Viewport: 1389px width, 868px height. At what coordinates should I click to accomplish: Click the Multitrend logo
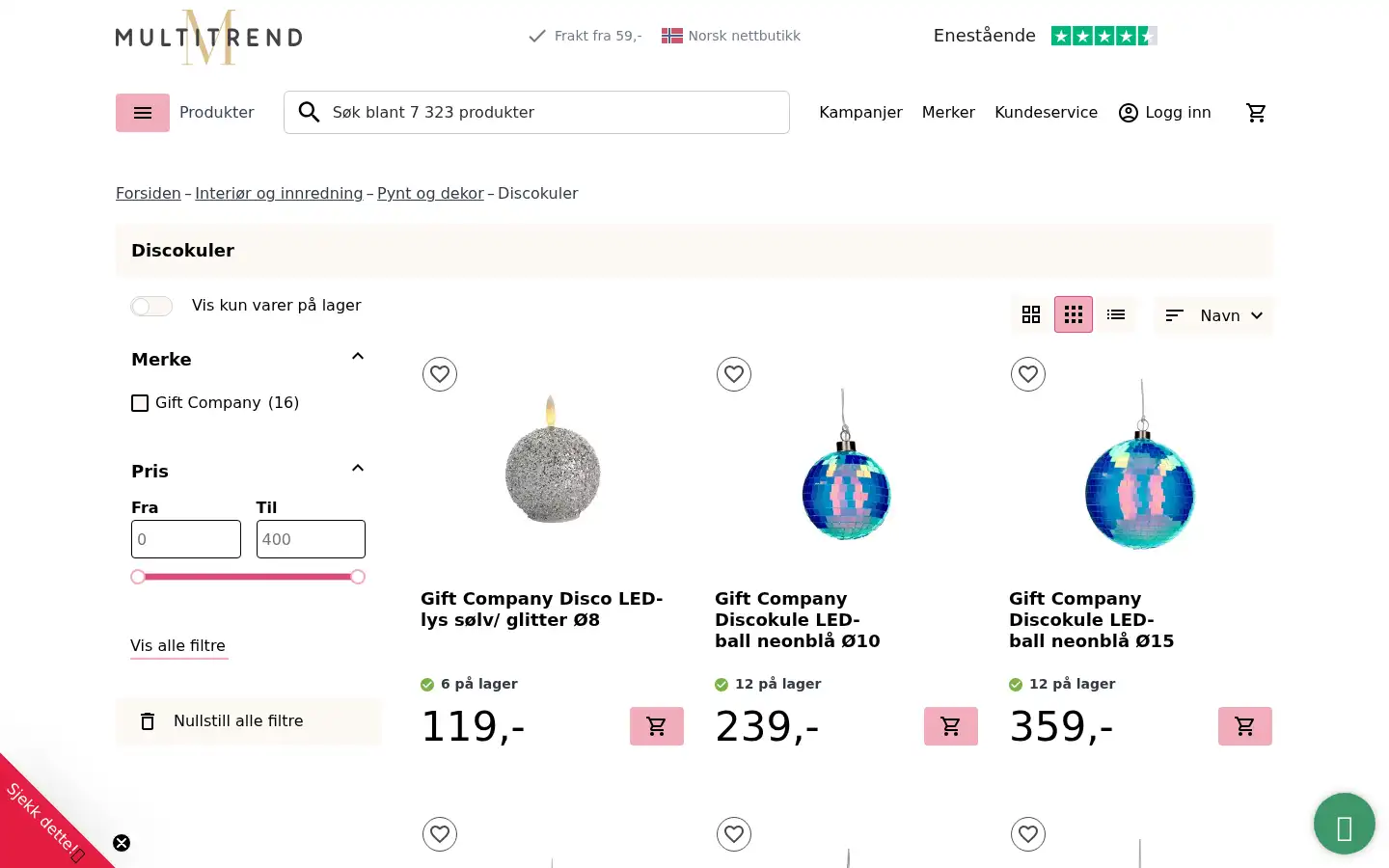(x=209, y=37)
